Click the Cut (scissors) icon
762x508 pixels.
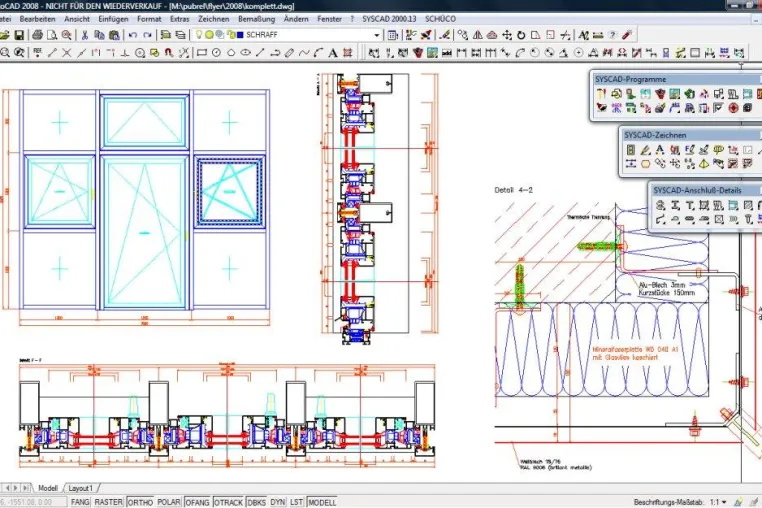click(x=85, y=35)
